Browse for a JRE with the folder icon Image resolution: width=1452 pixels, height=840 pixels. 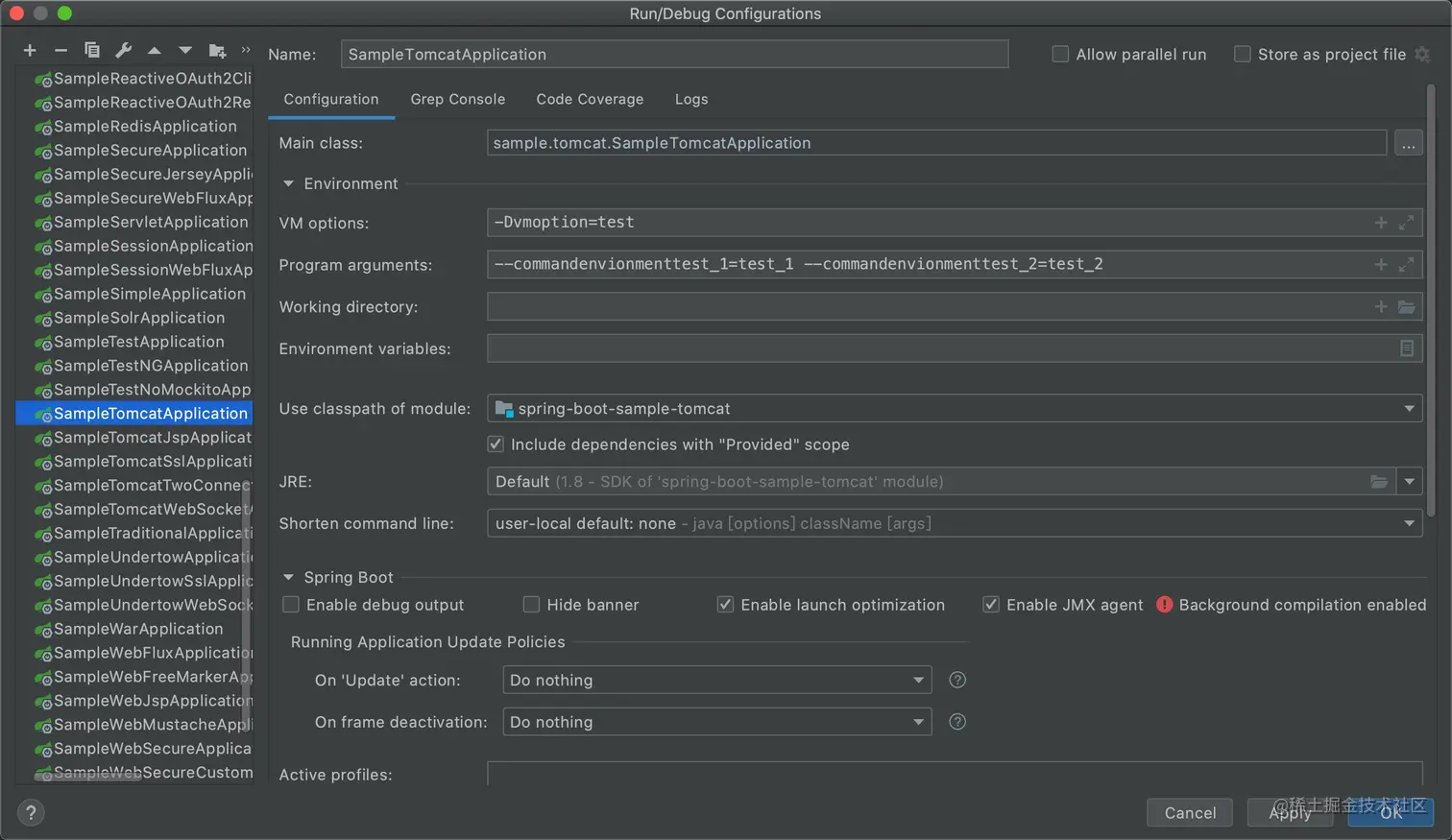[x=1379, y=482]
